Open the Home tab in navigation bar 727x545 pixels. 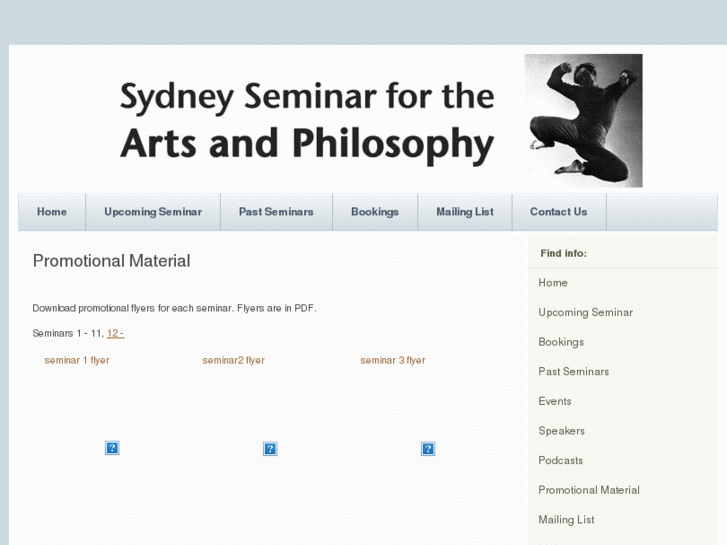pos(52,212)
